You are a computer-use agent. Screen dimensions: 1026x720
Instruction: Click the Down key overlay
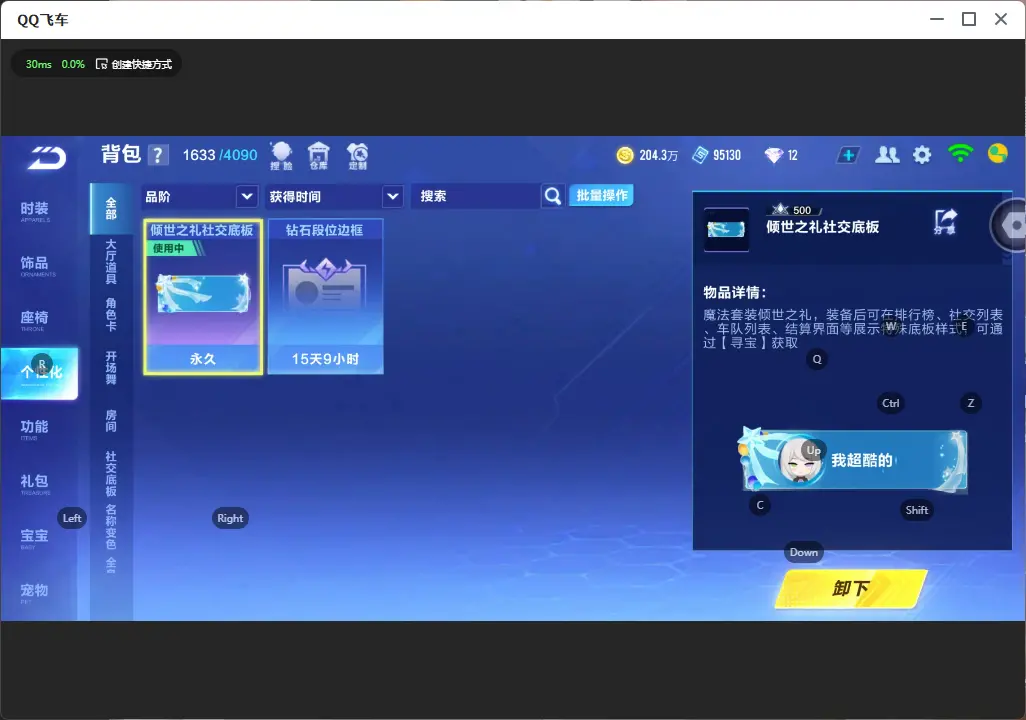pyautogui.click(x=804, y=552)
